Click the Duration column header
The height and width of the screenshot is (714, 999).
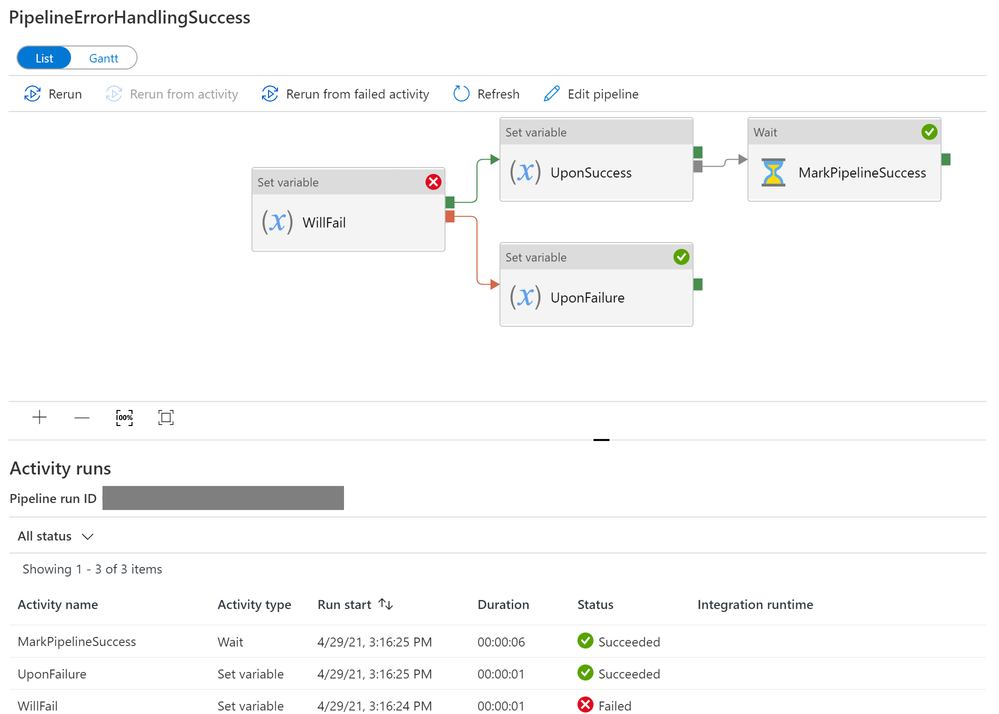[x=503, y=604]
